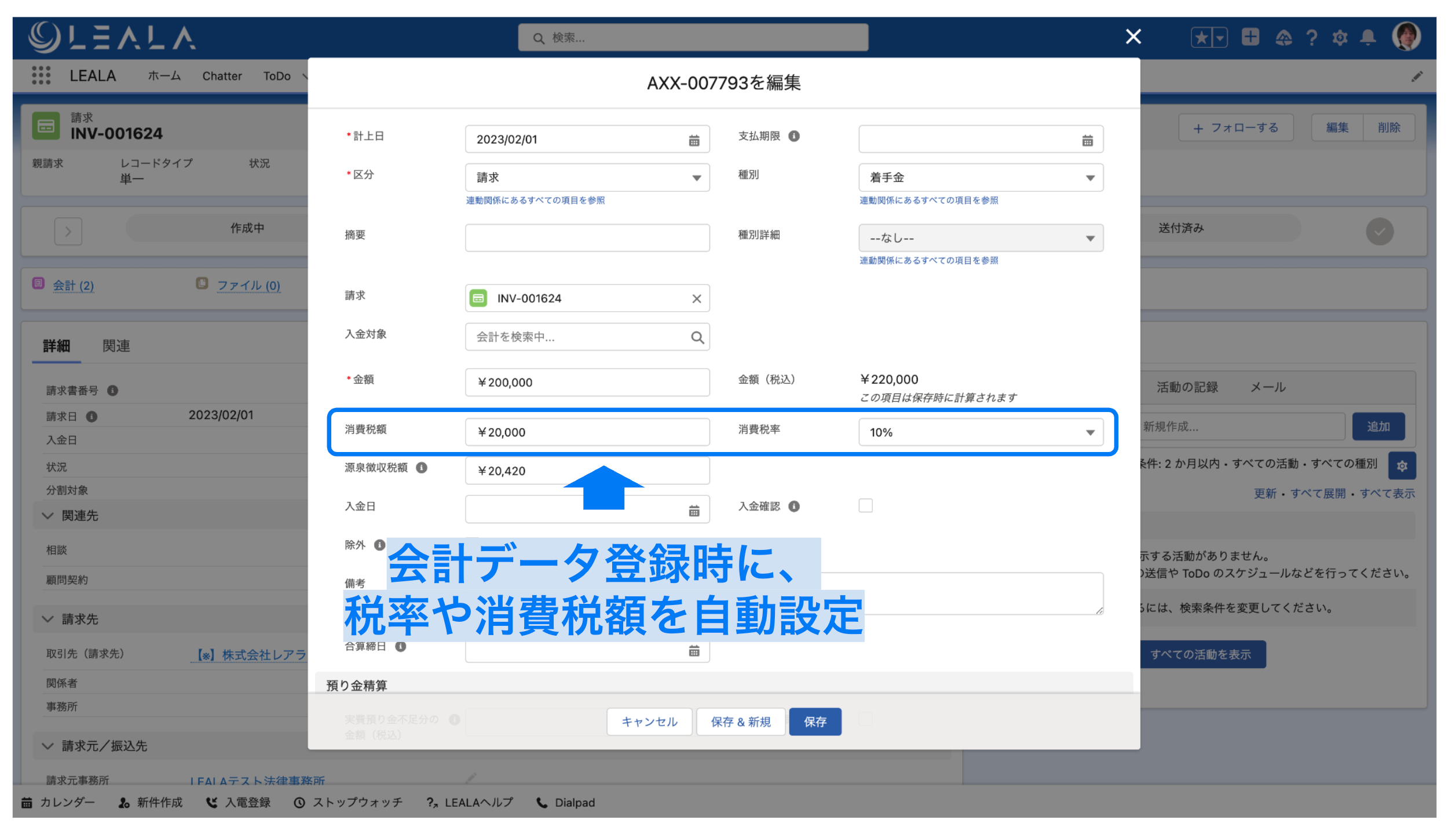This screenshot has height=831, width=1456.
Task: Open the Chatter navigation tab
Action: coord(222,76)
